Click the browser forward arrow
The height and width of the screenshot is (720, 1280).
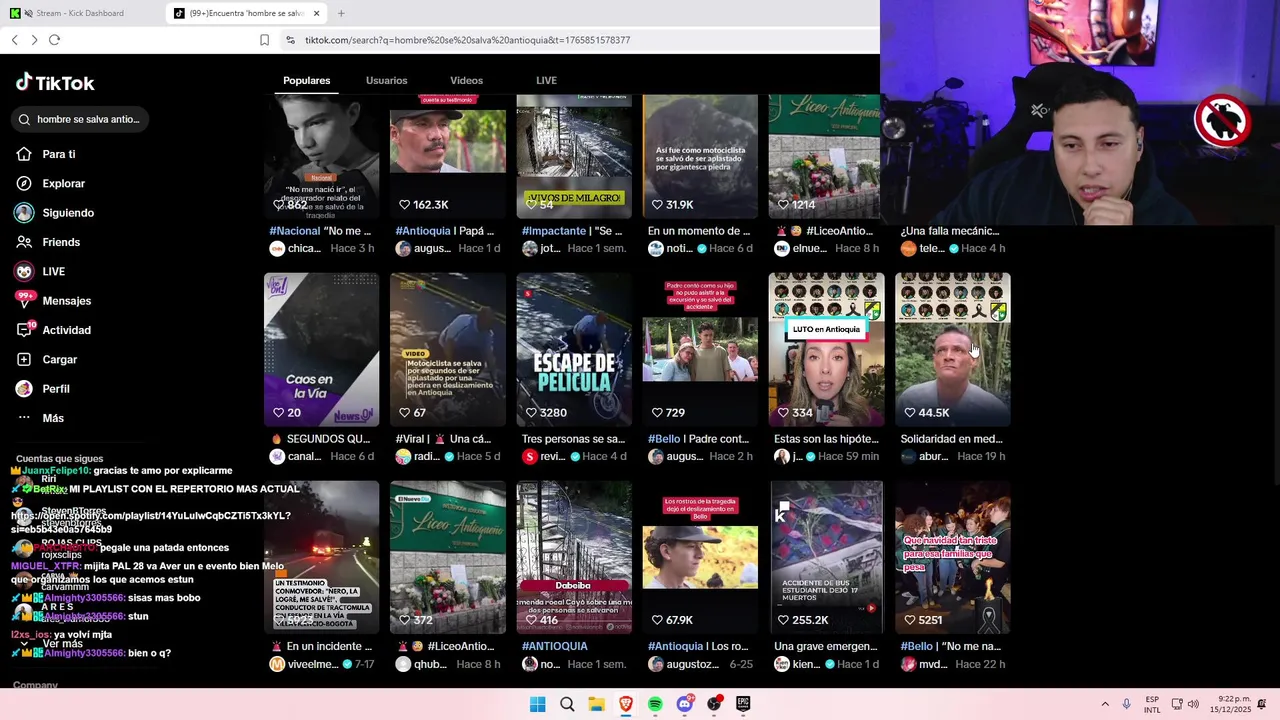pos(34,40)
